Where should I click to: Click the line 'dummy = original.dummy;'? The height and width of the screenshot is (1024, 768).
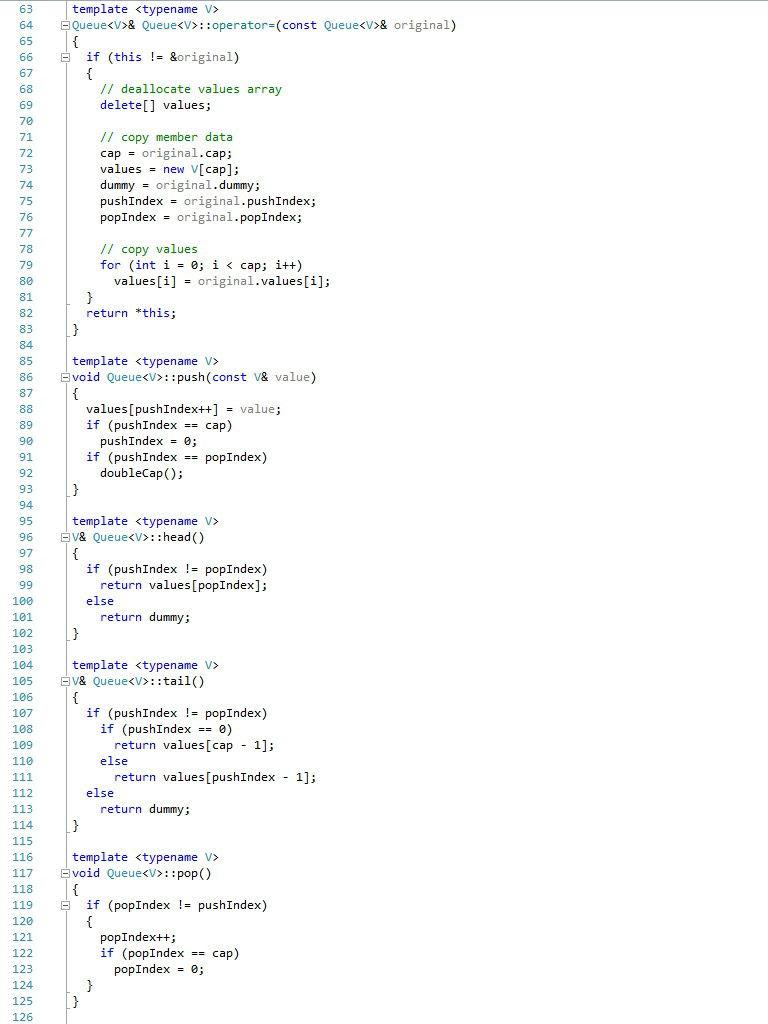click(180, 185)
